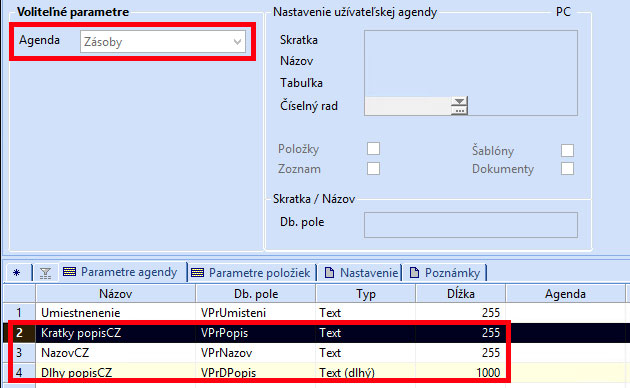Click the VPrUmisteni cell
The width and height of the screenshot is (630, 388).
coord(256,312)
